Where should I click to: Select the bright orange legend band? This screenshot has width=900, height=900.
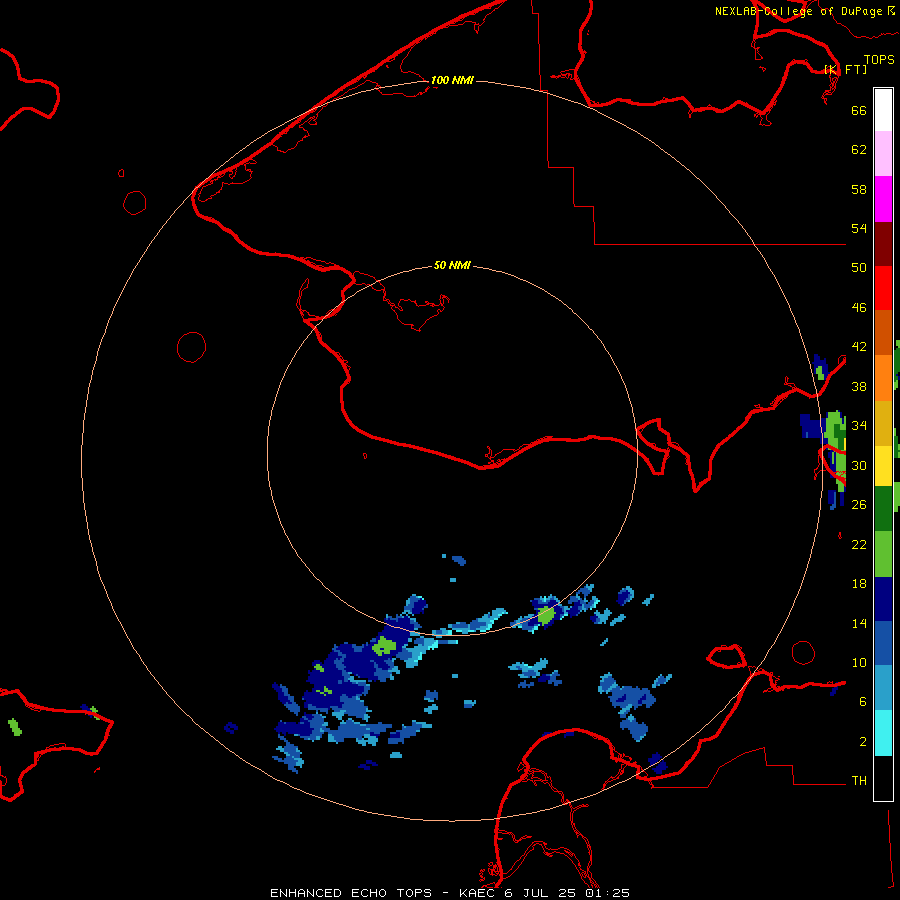point(883,378)
